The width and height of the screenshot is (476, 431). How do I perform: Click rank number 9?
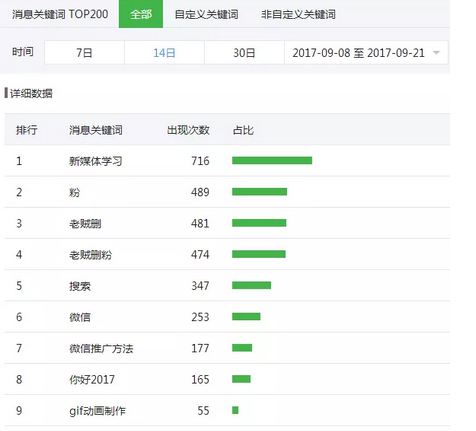pos(19,411)
